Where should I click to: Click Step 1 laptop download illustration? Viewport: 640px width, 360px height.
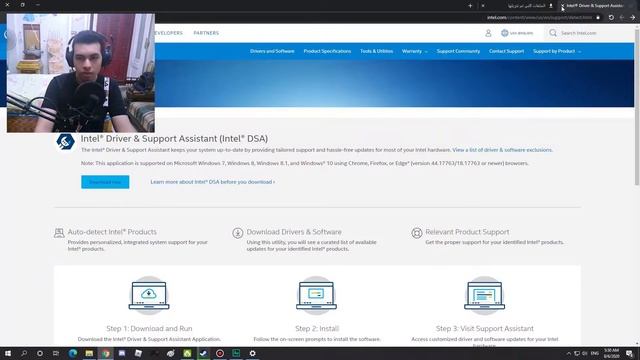(149, 295)
